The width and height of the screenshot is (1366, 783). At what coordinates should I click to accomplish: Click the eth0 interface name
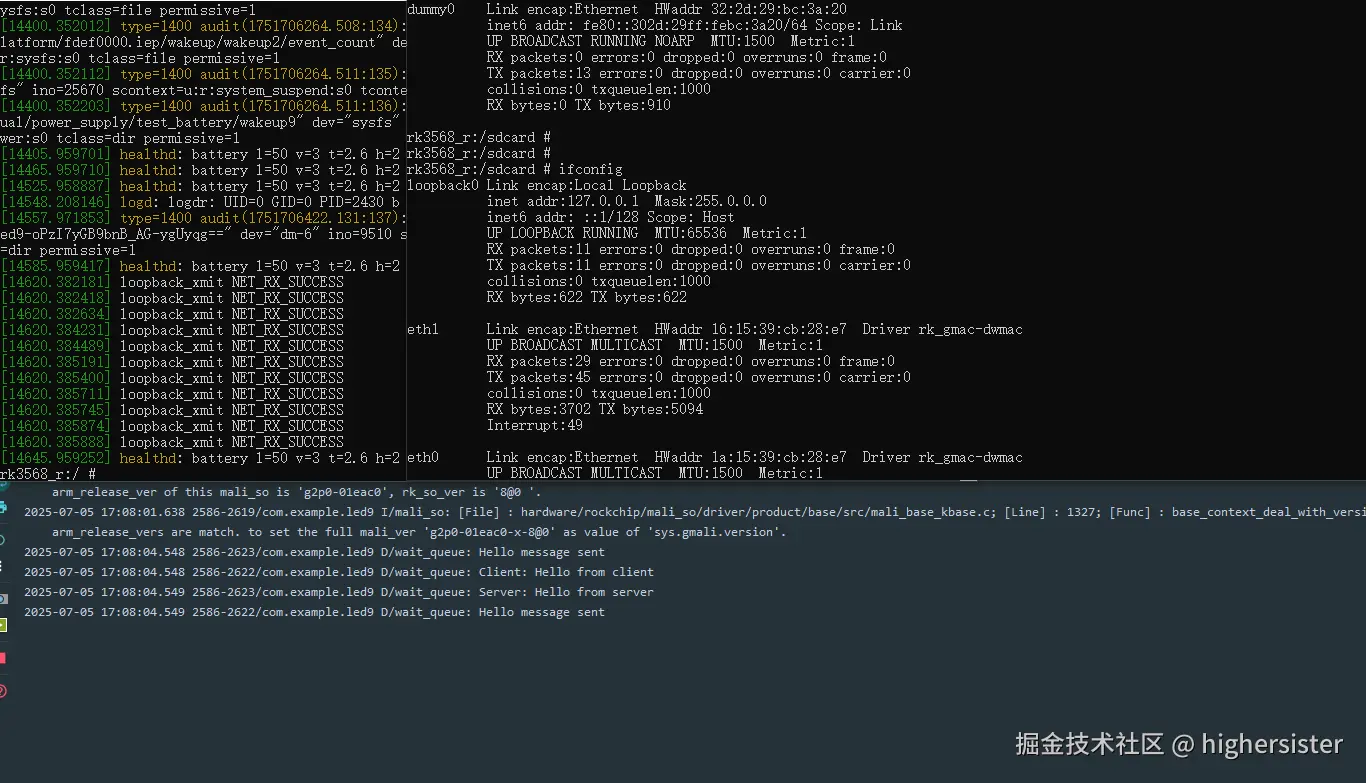click(x=423, y=457)
